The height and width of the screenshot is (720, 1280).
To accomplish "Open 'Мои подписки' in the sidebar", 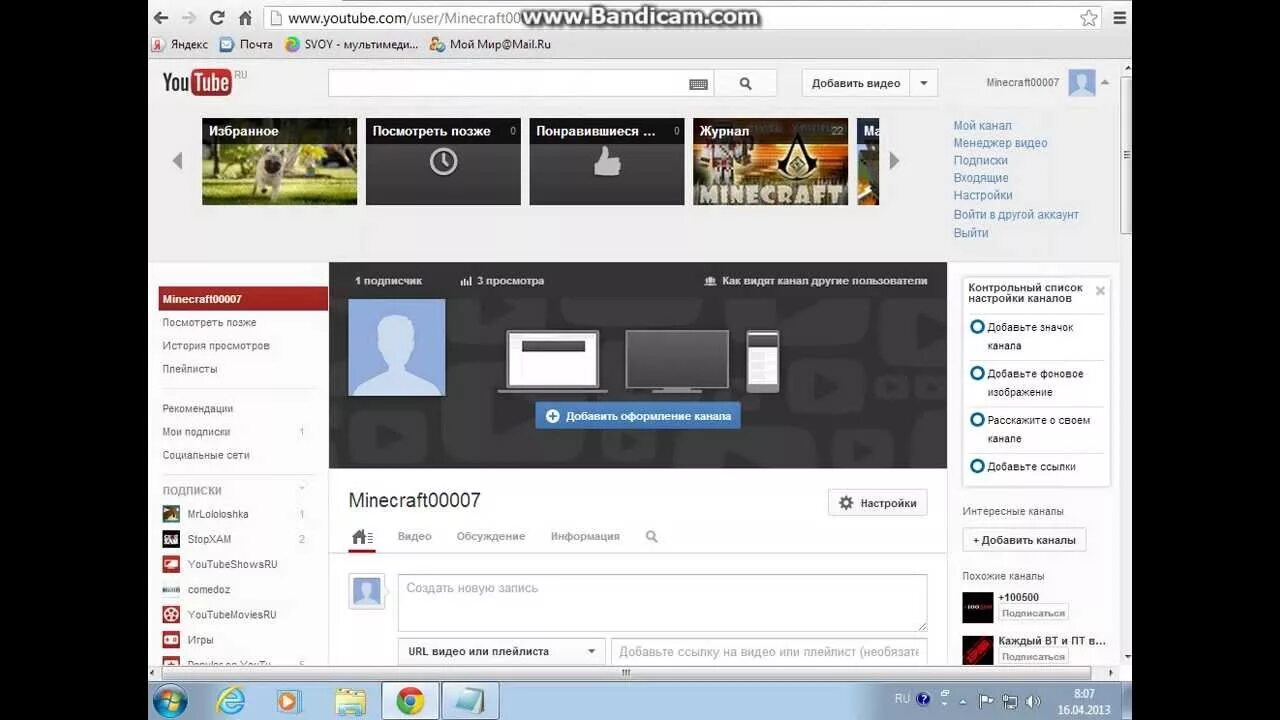I will pos(196,432).
